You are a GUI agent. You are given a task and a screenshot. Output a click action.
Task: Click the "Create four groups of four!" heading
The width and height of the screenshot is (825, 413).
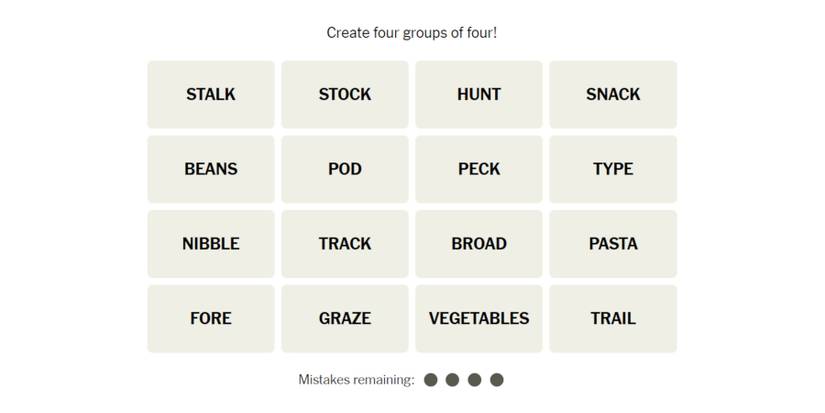(412, 33)
